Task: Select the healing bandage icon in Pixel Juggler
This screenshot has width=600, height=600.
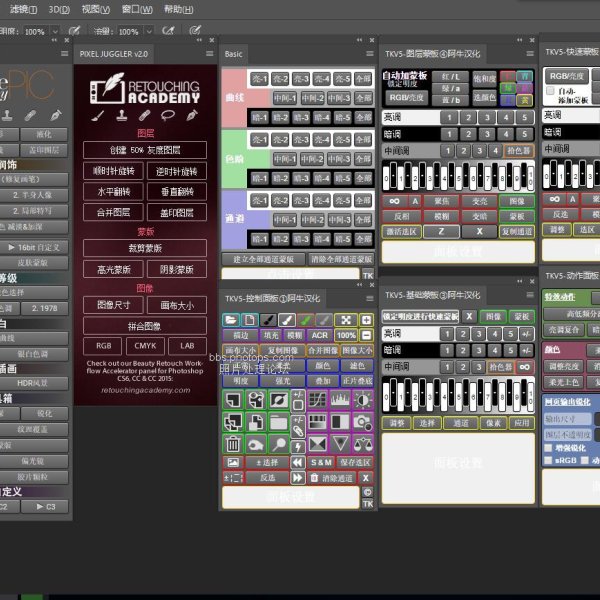Action: point(145,115)
